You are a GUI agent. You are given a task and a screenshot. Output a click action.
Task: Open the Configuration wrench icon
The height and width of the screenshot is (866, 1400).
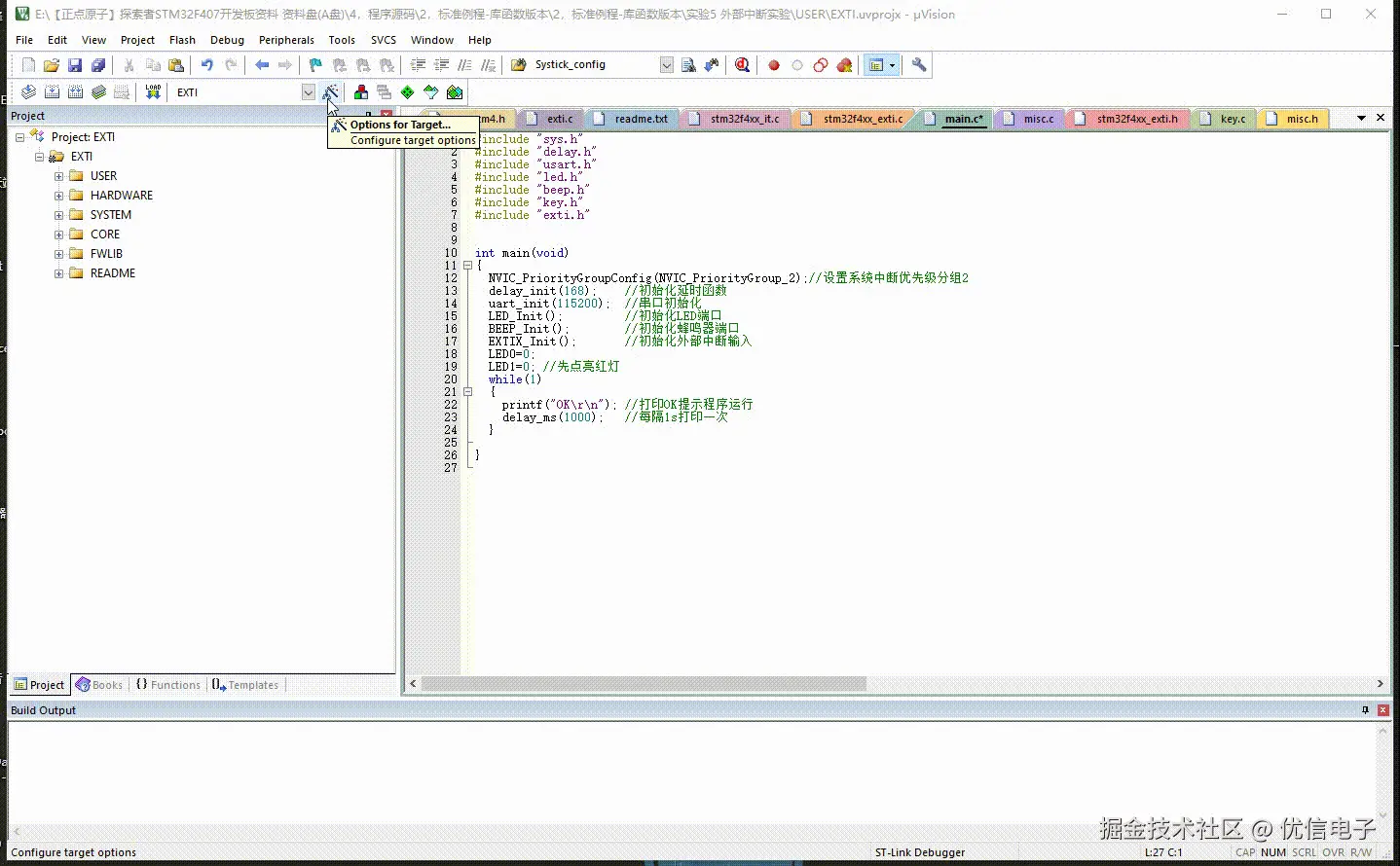(918, 65)
